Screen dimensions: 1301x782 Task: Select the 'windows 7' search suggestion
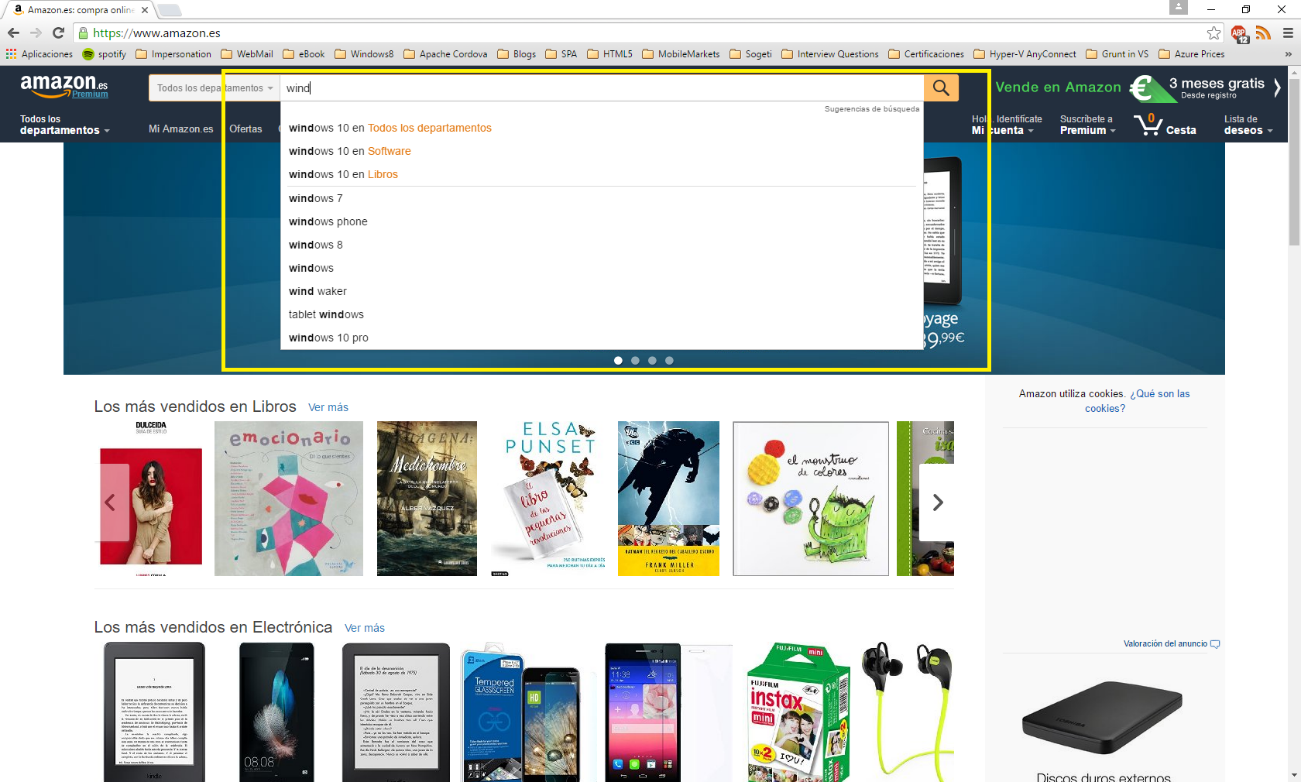[x=316, y=198]
